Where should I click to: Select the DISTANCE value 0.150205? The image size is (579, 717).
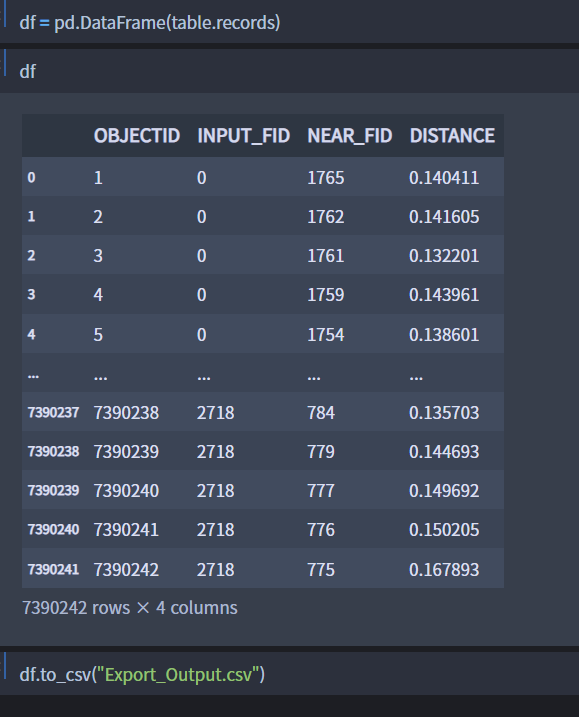click(x=444, y=530)
